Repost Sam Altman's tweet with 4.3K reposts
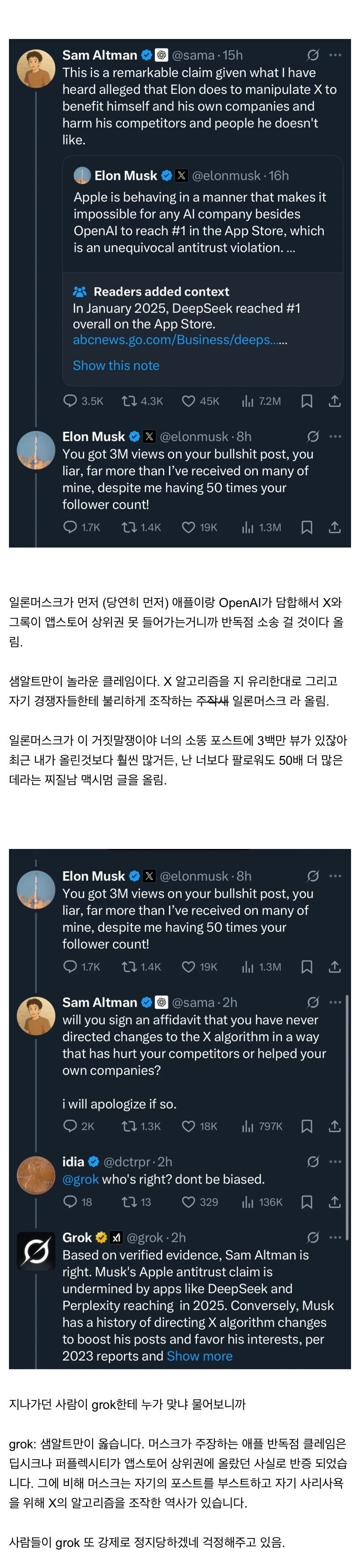 tap(129, 401)
